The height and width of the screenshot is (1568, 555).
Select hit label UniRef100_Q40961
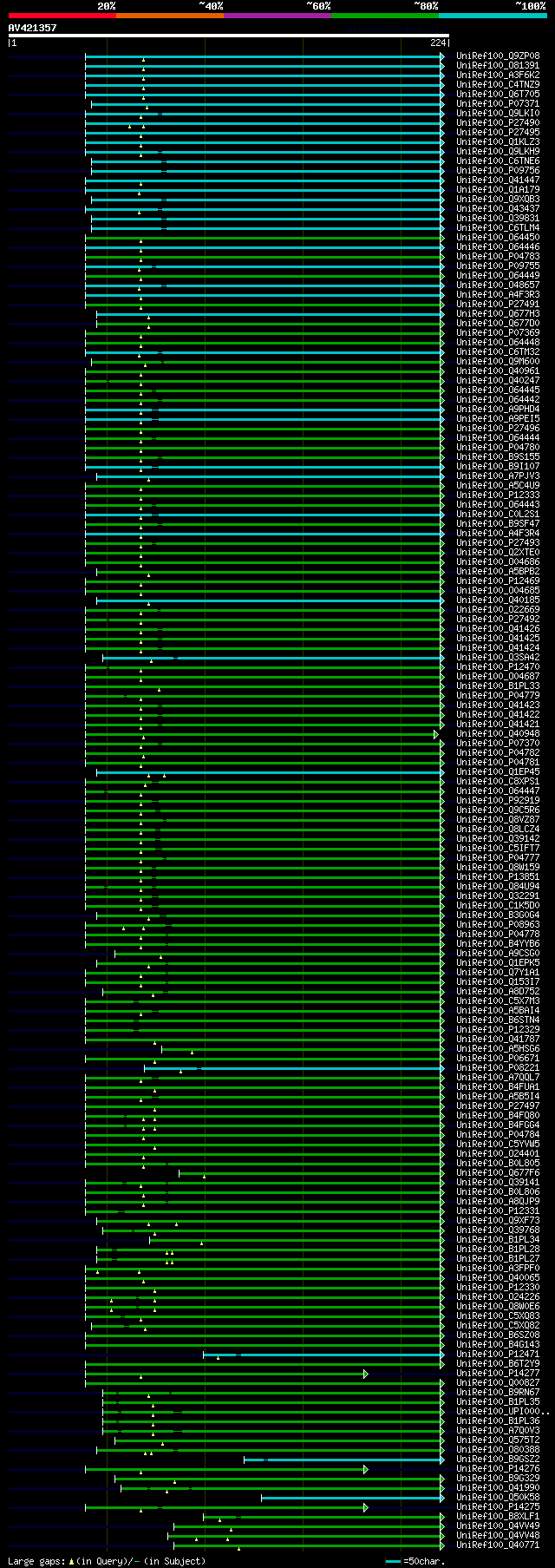(x=498, y=371)
